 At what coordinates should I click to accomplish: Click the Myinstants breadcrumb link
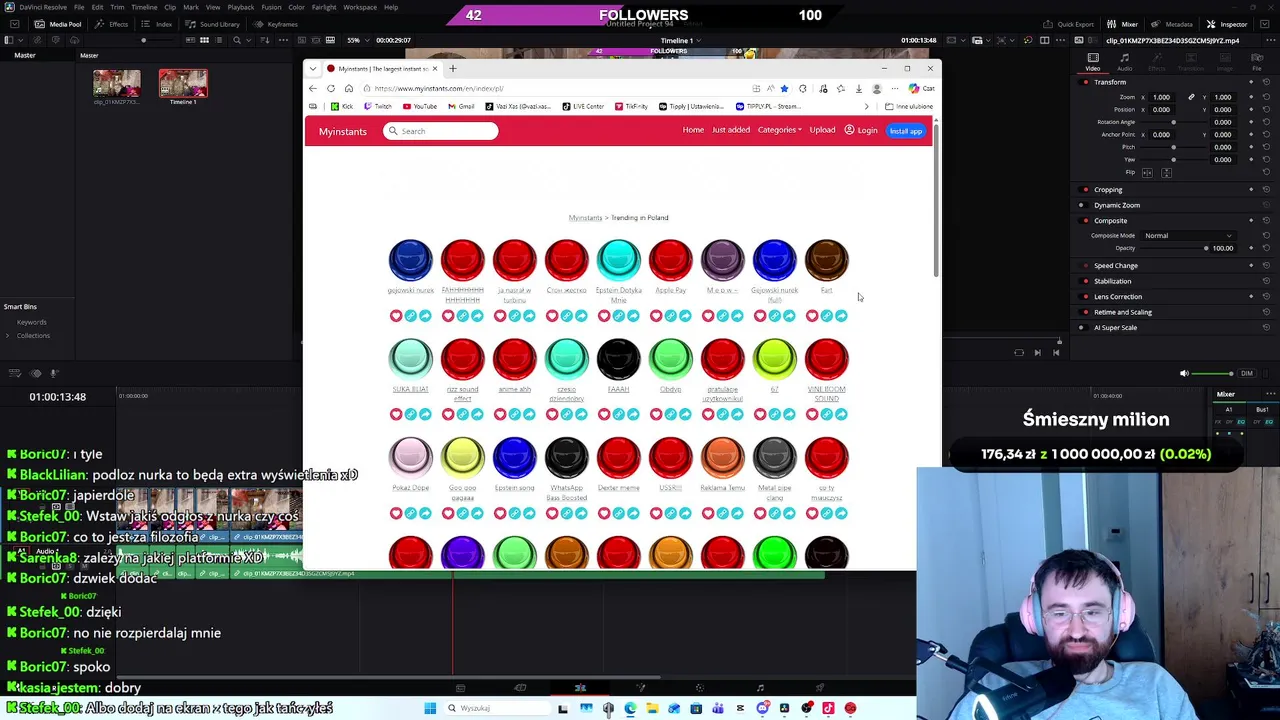pos(585,218)
